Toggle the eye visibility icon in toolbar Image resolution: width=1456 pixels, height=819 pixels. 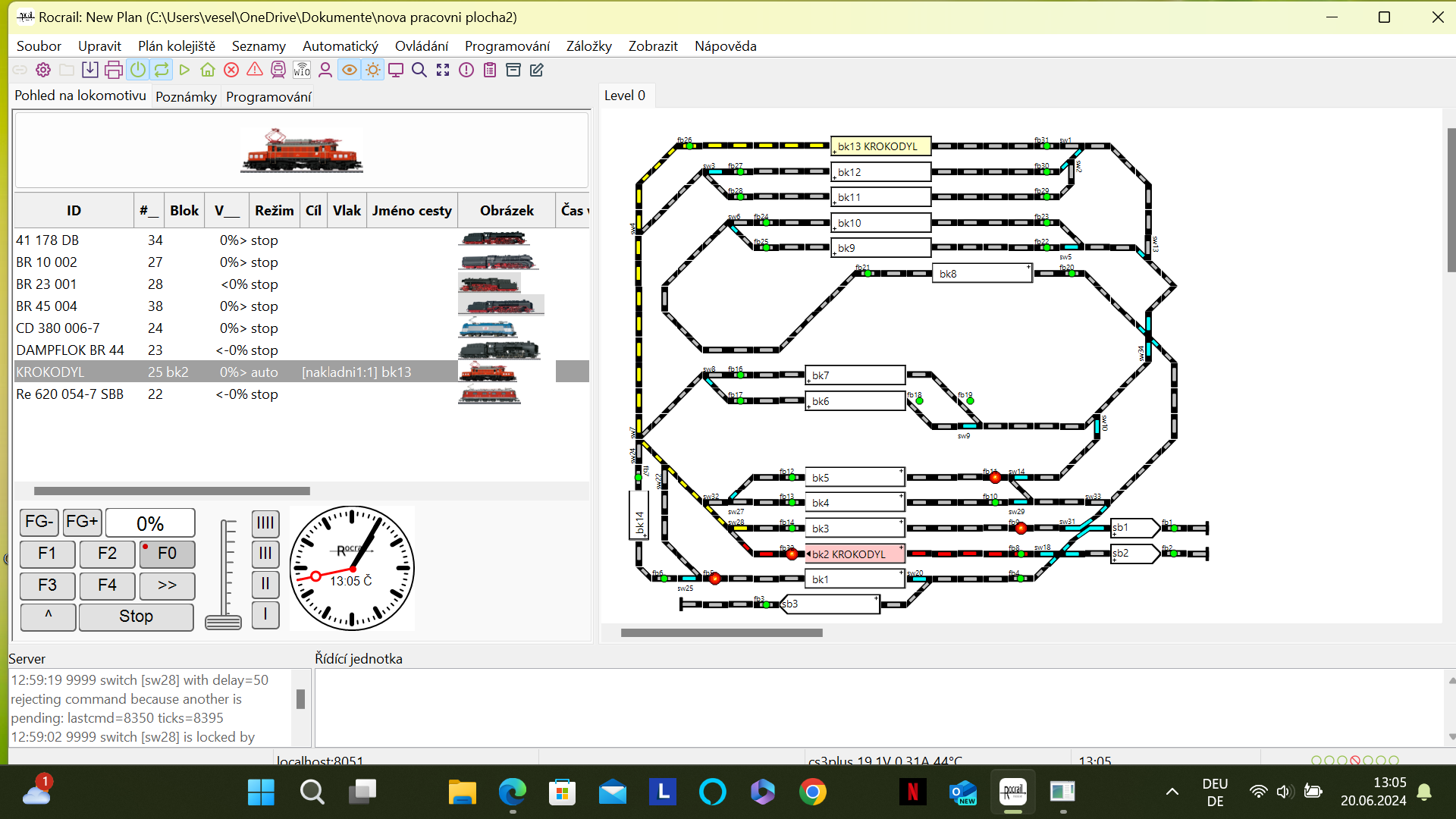[x=349, y=70]
